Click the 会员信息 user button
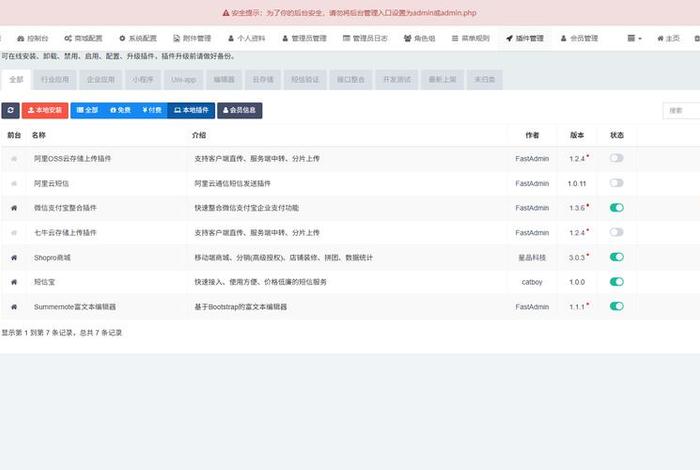The width and height of the screenshot is (700, 470). click(x=239, y=110)
